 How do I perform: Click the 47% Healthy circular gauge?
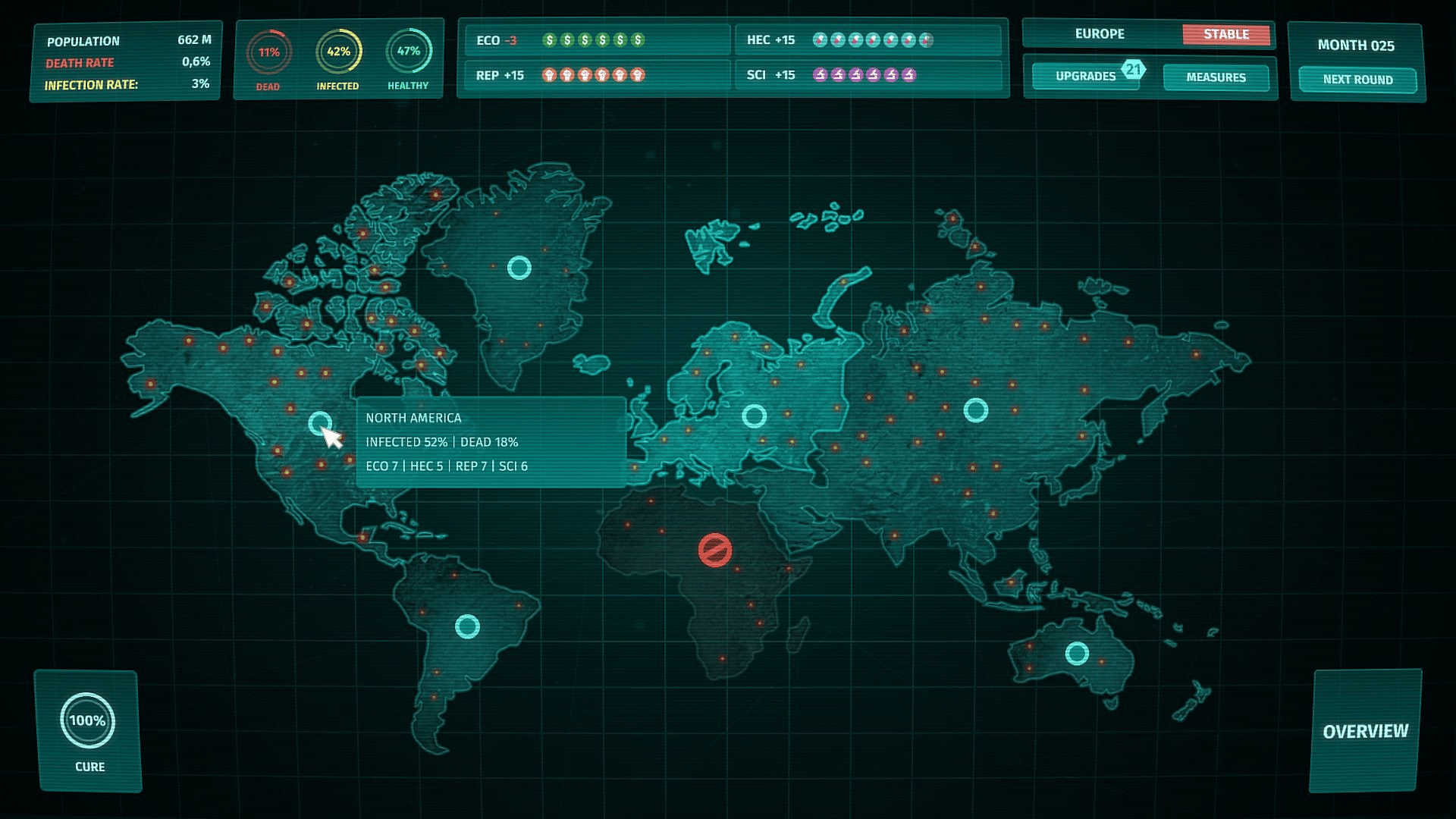[408, 52]
